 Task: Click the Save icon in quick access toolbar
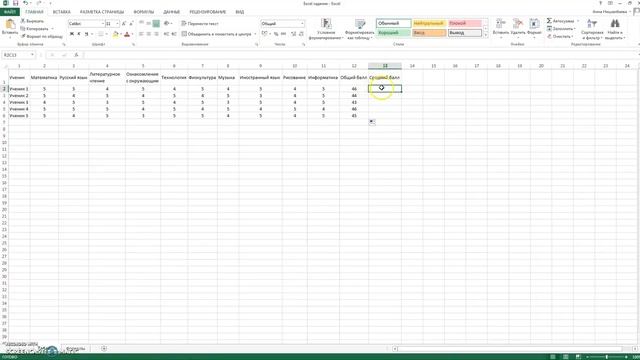(16, 3)
